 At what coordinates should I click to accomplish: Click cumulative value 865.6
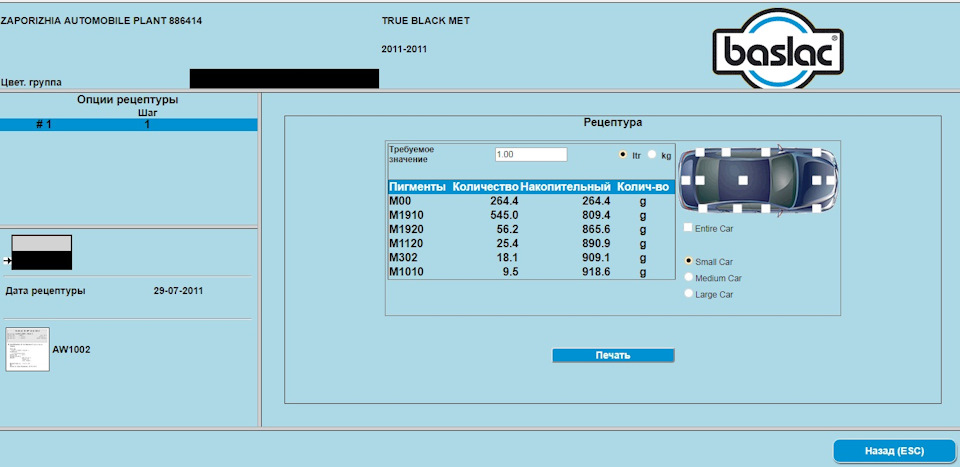tap(596, 229)
